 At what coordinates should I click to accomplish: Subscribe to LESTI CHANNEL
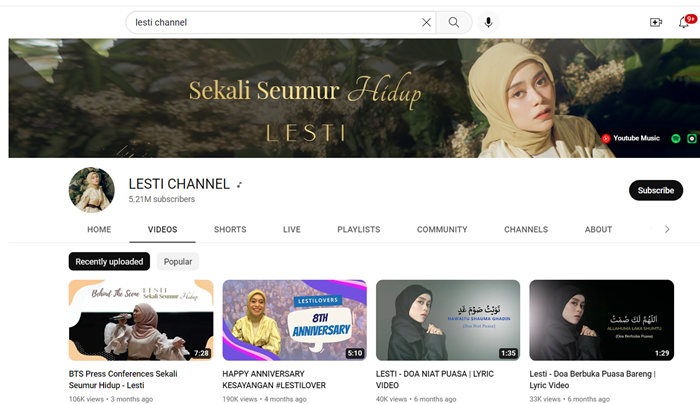click(x=656, y=190)
